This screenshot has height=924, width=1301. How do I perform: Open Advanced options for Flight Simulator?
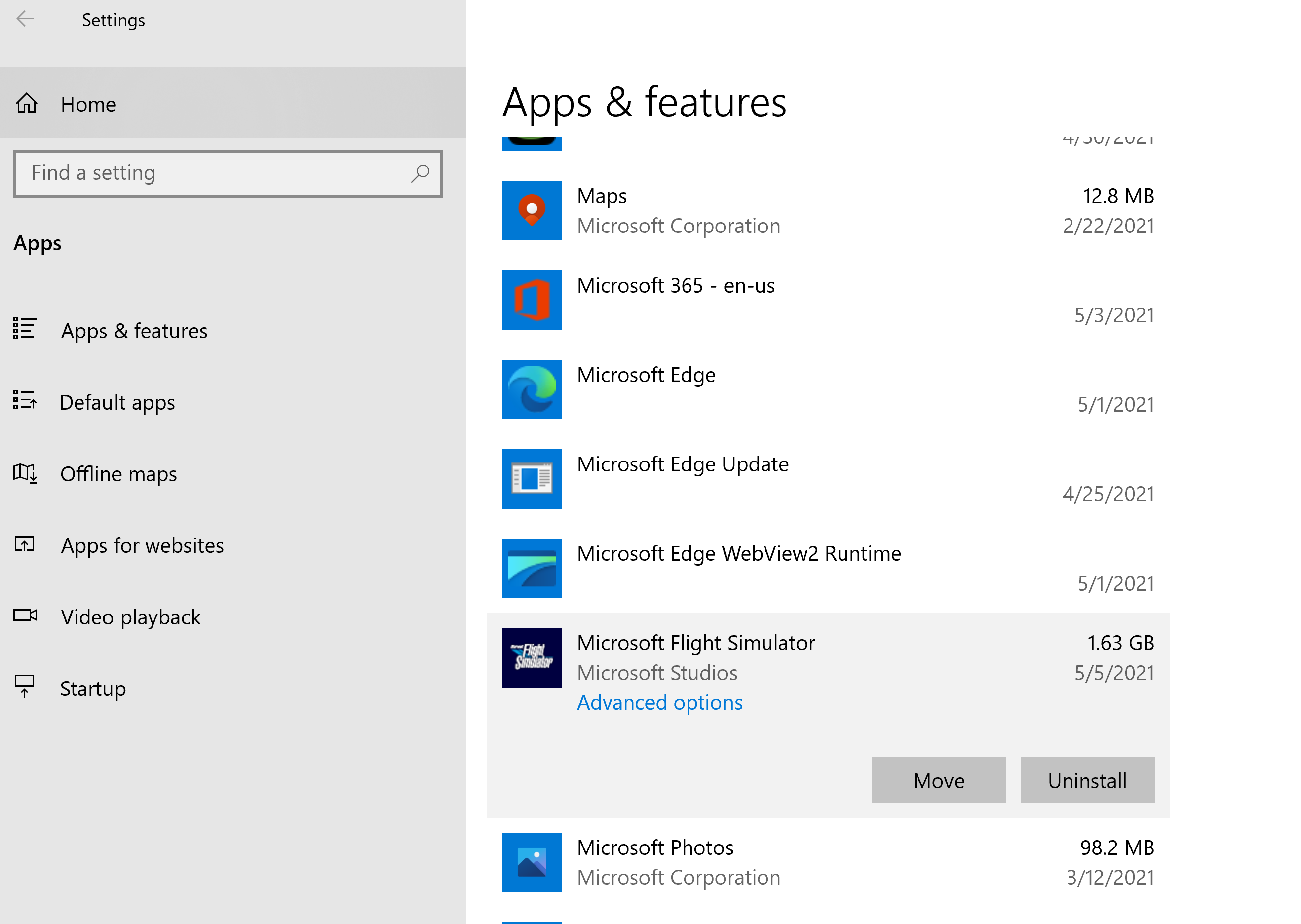pyautogui.click(x=659, y=702)
